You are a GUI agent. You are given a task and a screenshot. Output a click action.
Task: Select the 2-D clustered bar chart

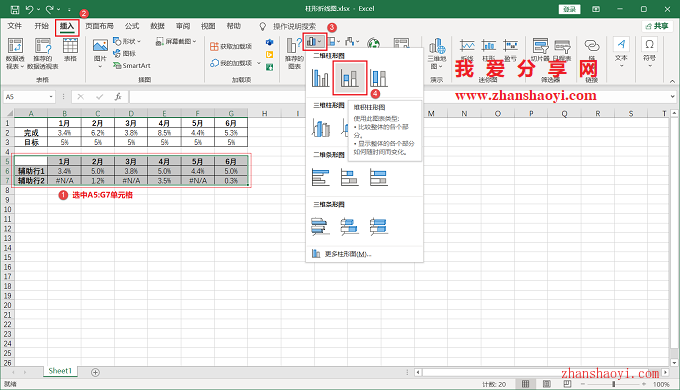coord(320,177)
